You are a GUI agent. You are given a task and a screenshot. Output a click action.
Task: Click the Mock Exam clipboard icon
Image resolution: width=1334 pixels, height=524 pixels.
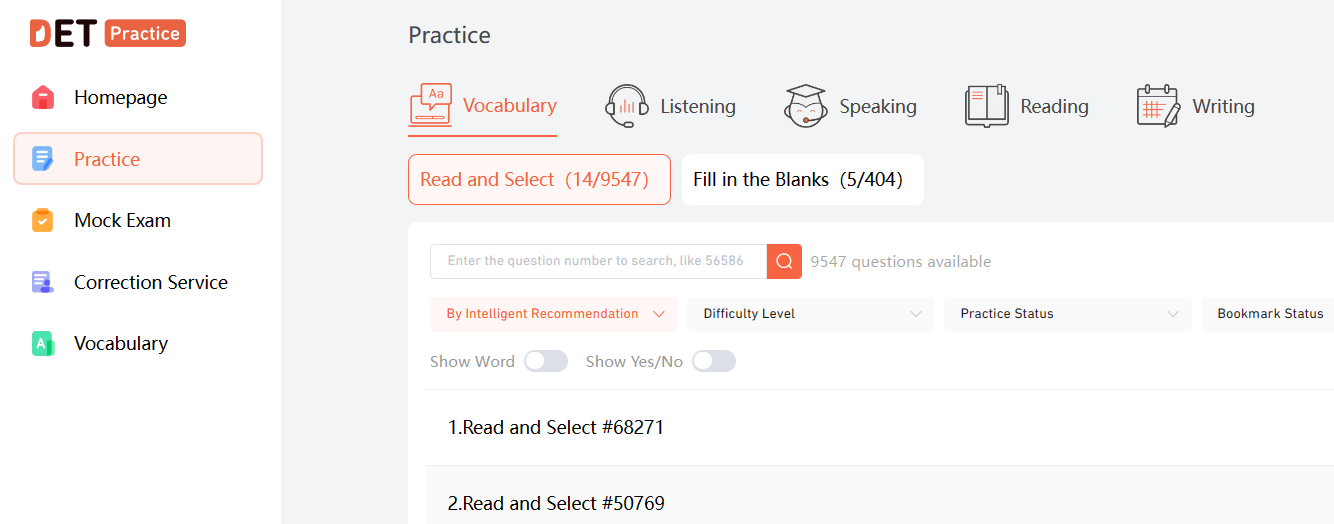click(42, 220)
